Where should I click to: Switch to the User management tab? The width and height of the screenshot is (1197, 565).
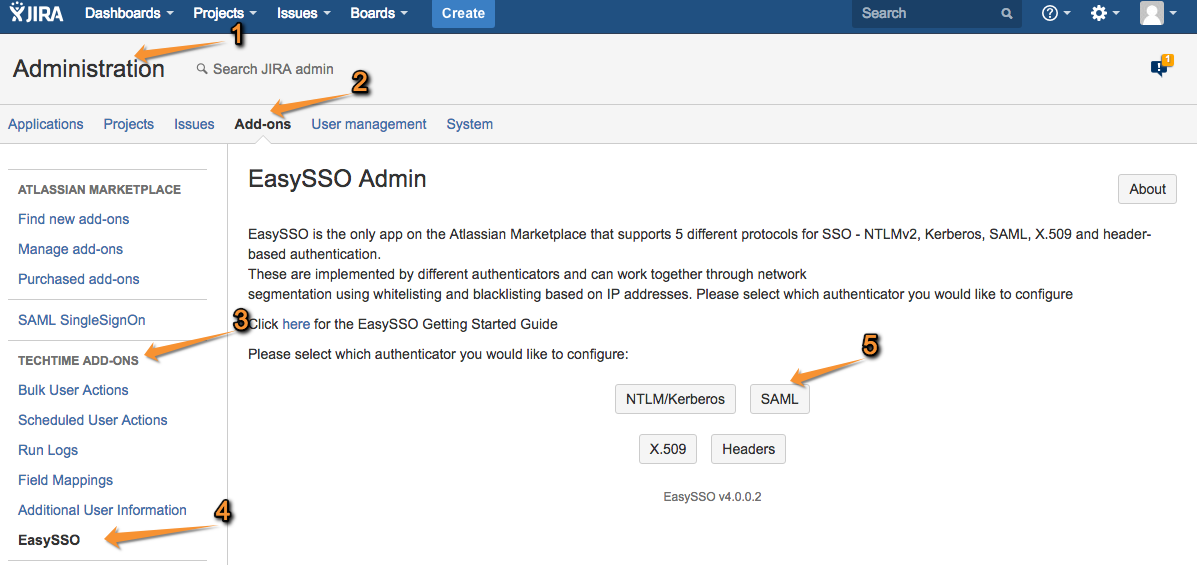(x=369, y=124)
